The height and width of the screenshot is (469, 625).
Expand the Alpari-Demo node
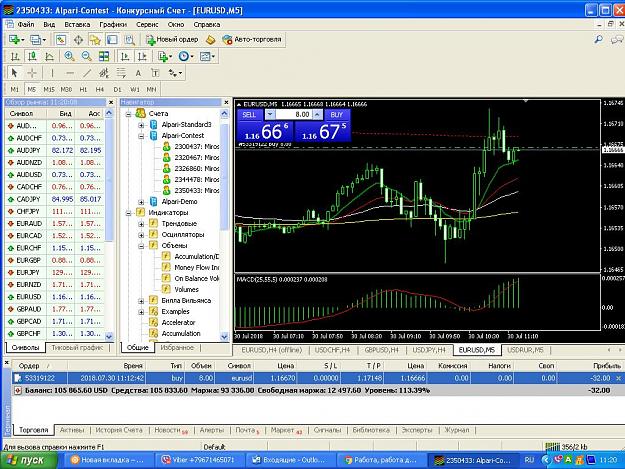141,202
